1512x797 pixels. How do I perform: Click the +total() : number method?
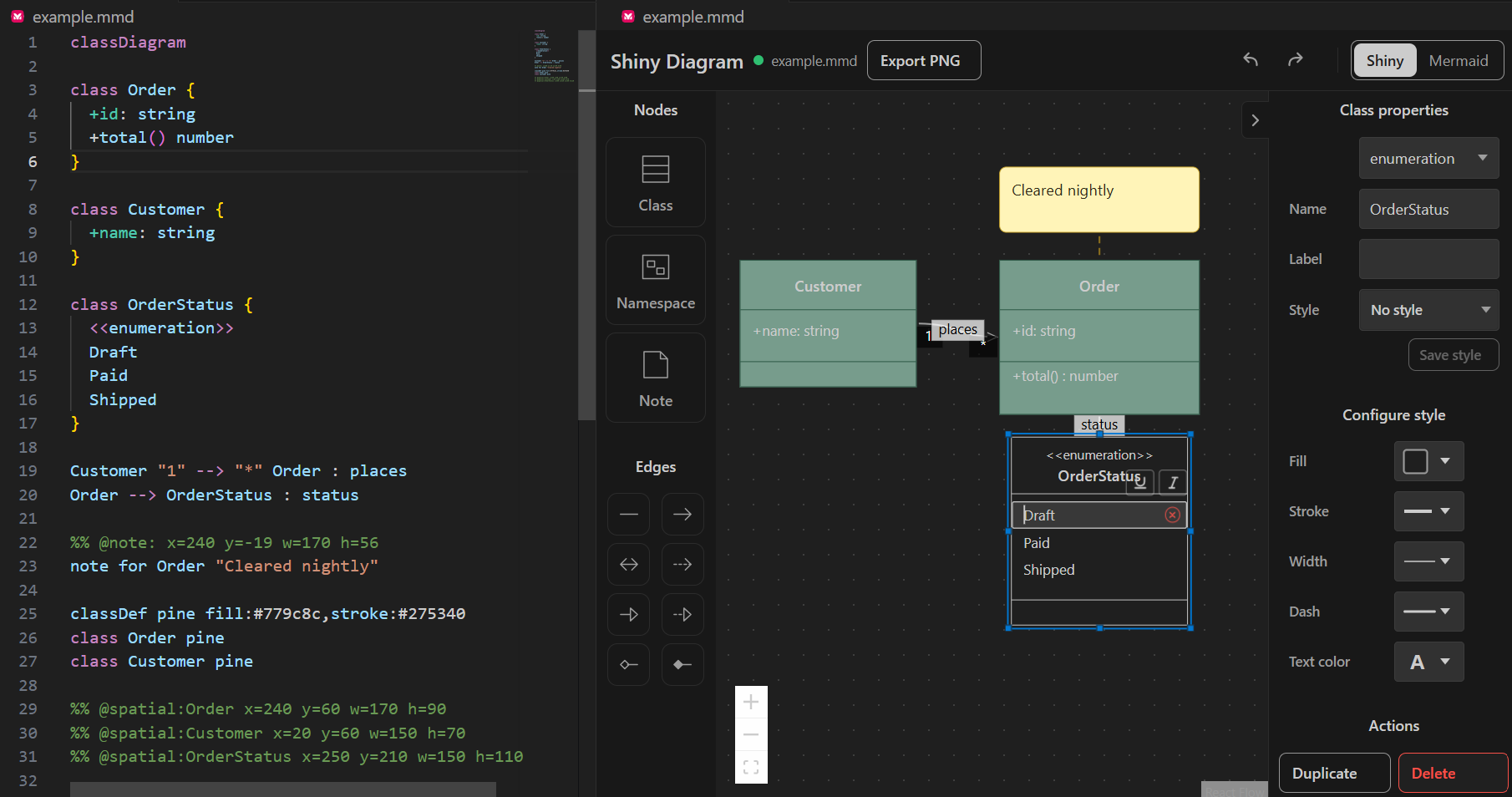click(1066, 376)
